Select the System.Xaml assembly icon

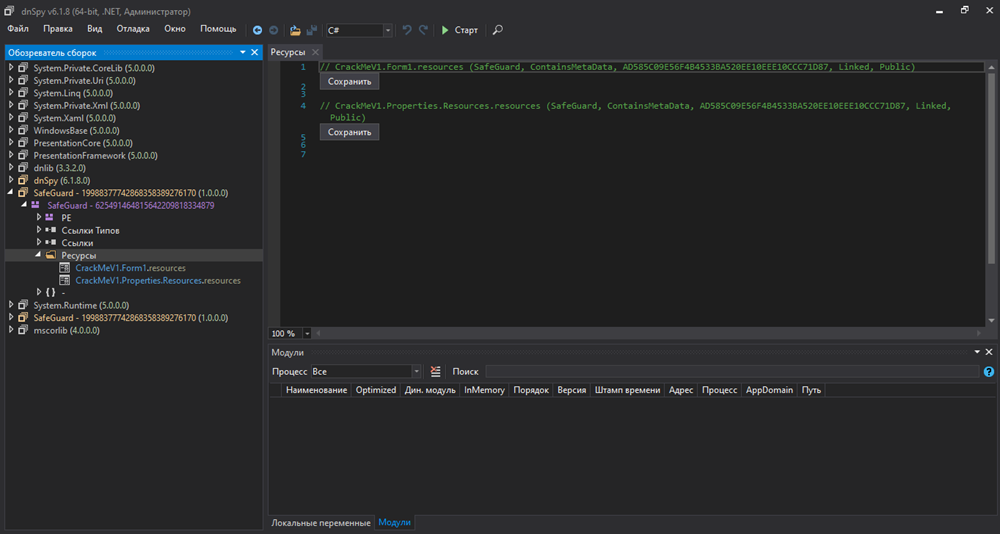[23, 118]
